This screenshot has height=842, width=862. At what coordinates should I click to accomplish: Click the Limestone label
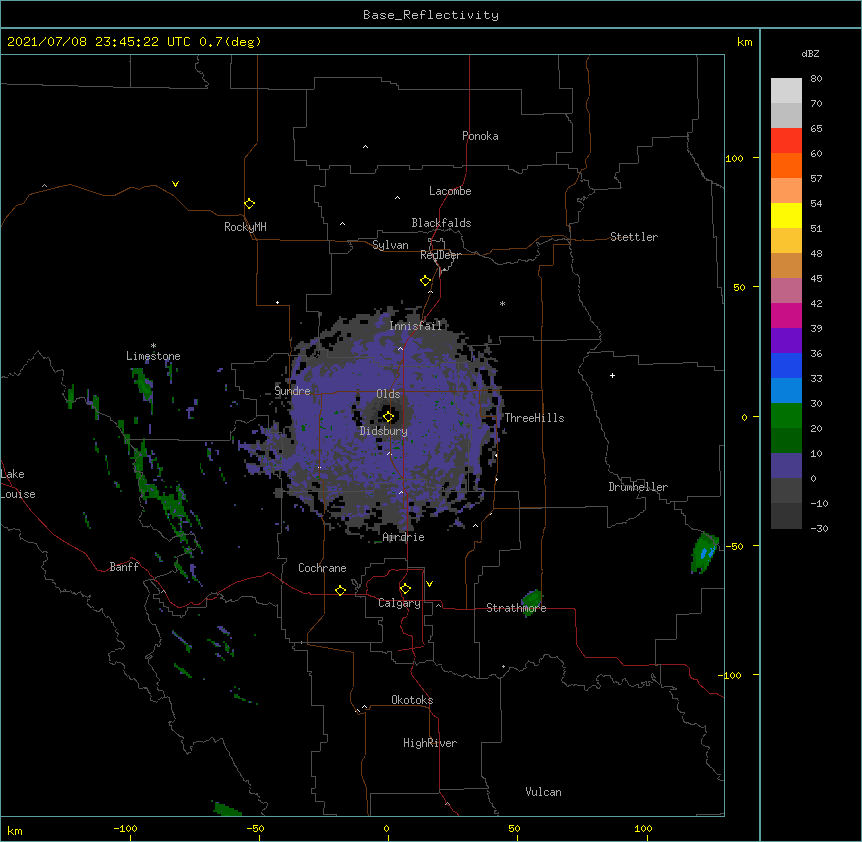click(x=153, y=356)
